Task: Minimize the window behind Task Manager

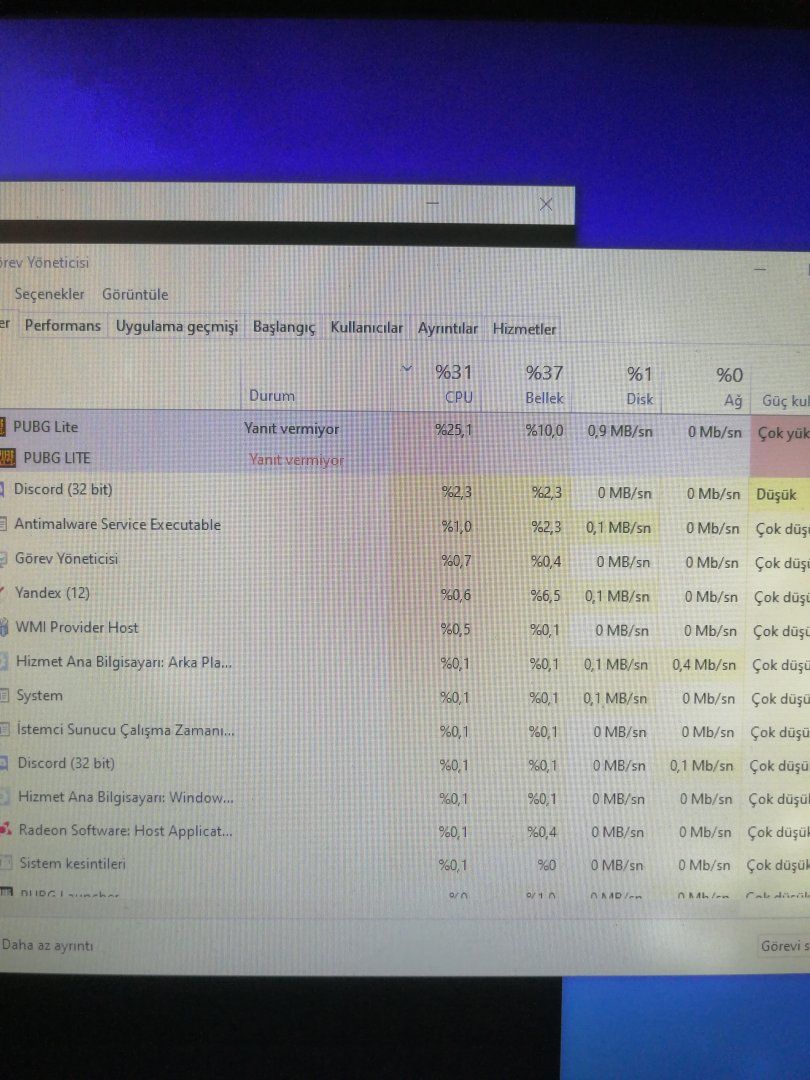Action: click(x=433, y=203)
